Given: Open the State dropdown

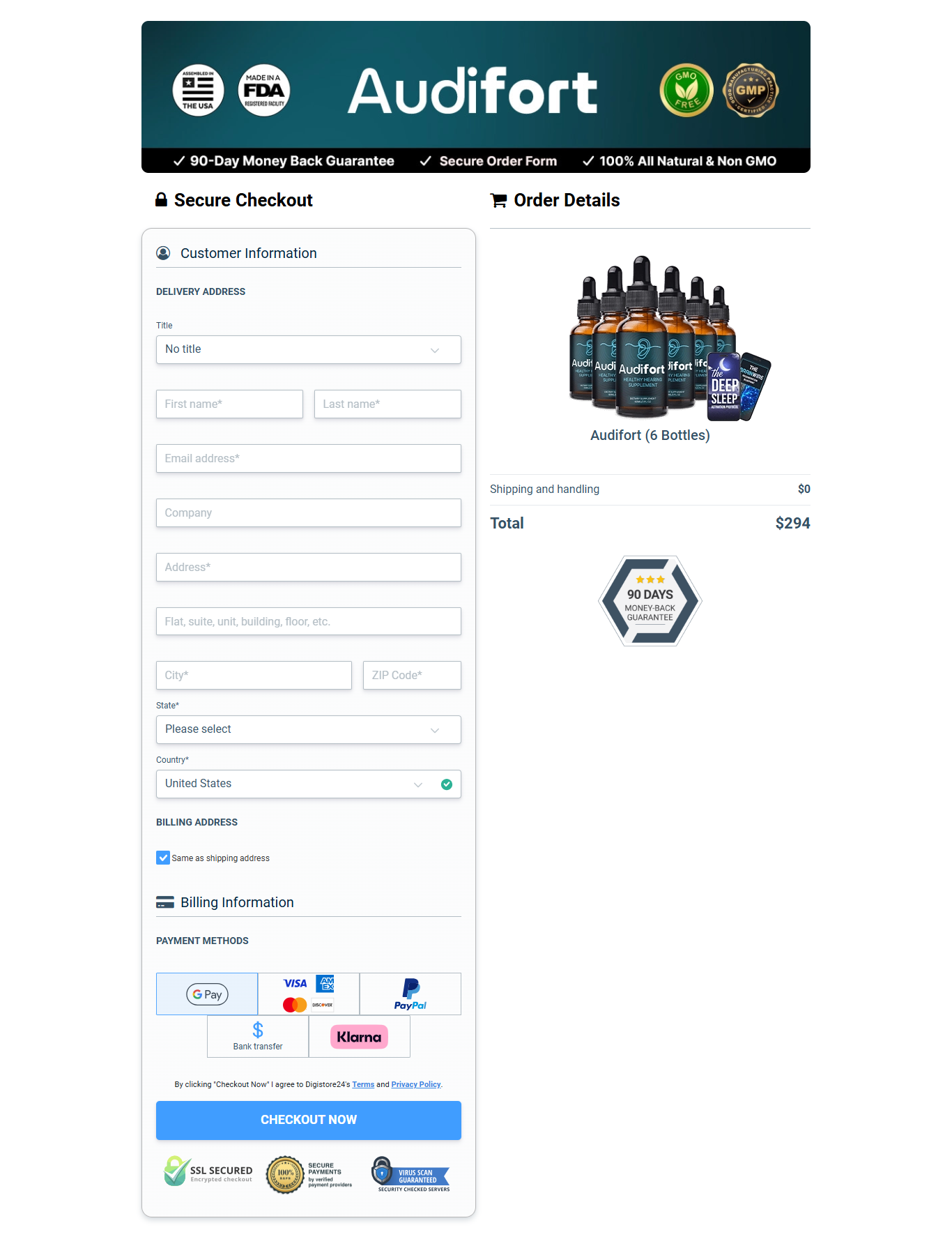Looking at the screenshot, I should coord(309,729).
